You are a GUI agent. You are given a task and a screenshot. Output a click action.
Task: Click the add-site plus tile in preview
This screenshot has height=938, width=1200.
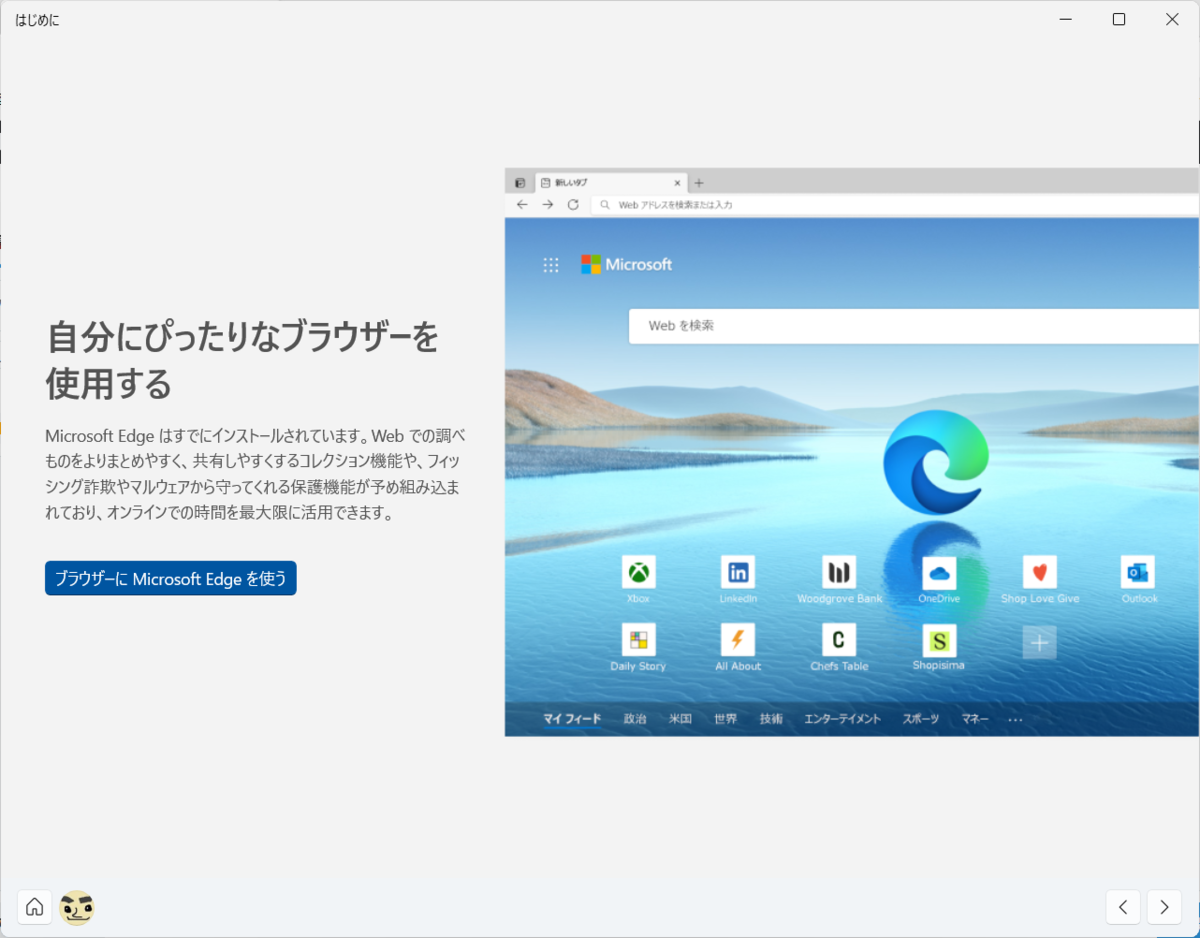point(1039,642)
